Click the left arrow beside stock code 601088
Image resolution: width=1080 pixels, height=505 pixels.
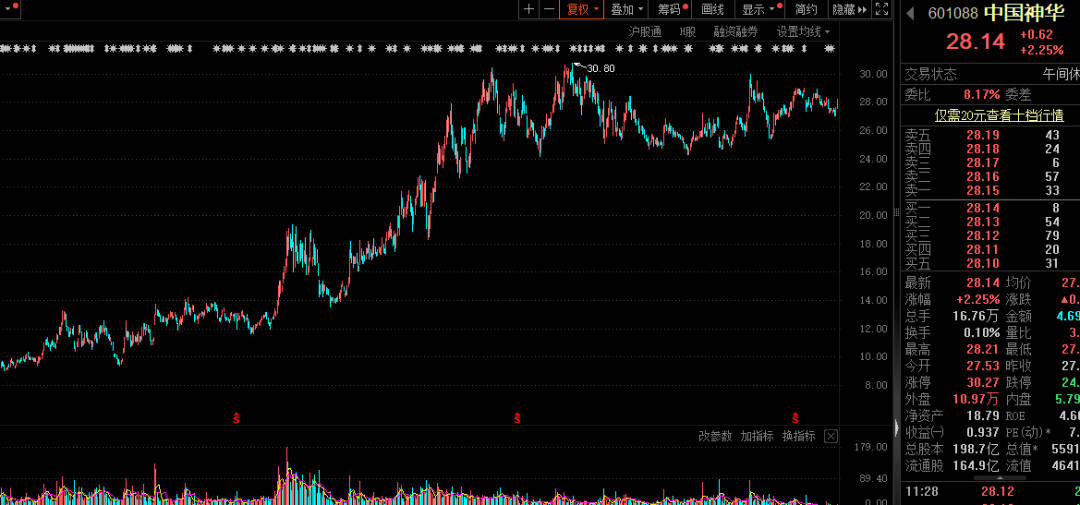point(910,13)
